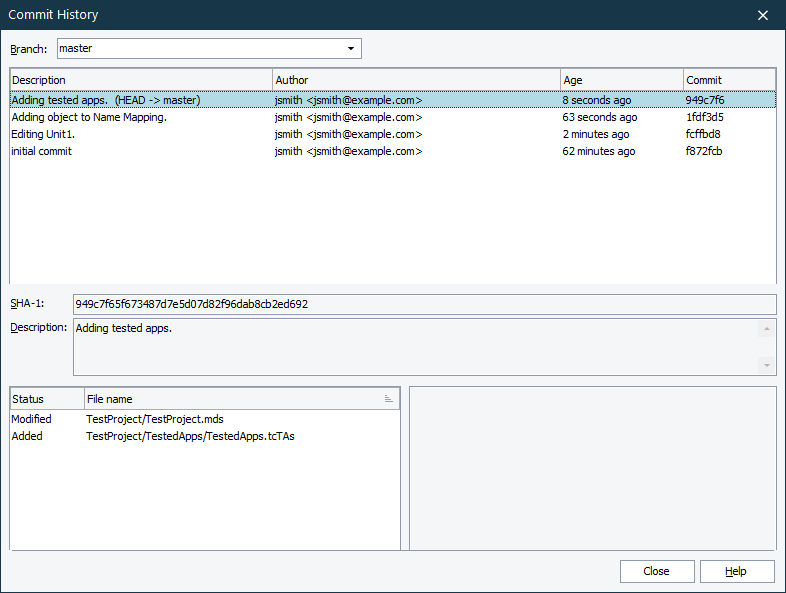The height and width of the screenshot is (593, 786).
Task: Click the sort indicator icon in File name header
Action: [389, 399]
